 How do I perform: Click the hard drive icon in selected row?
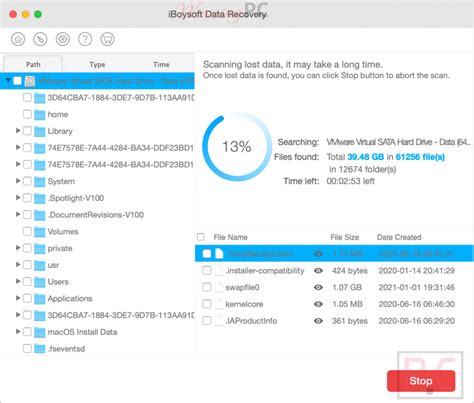click(30, 81)
